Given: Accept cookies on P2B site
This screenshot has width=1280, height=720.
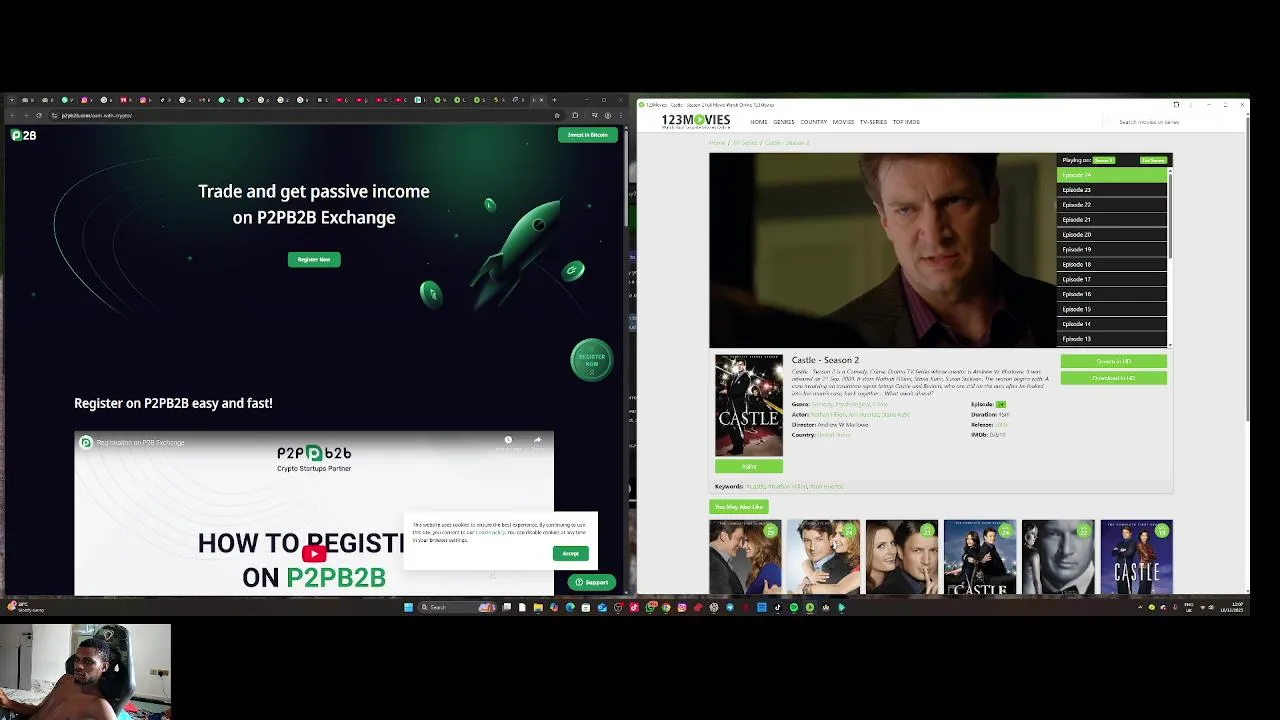Looking at the screenshot, I should tap(570, 554).
